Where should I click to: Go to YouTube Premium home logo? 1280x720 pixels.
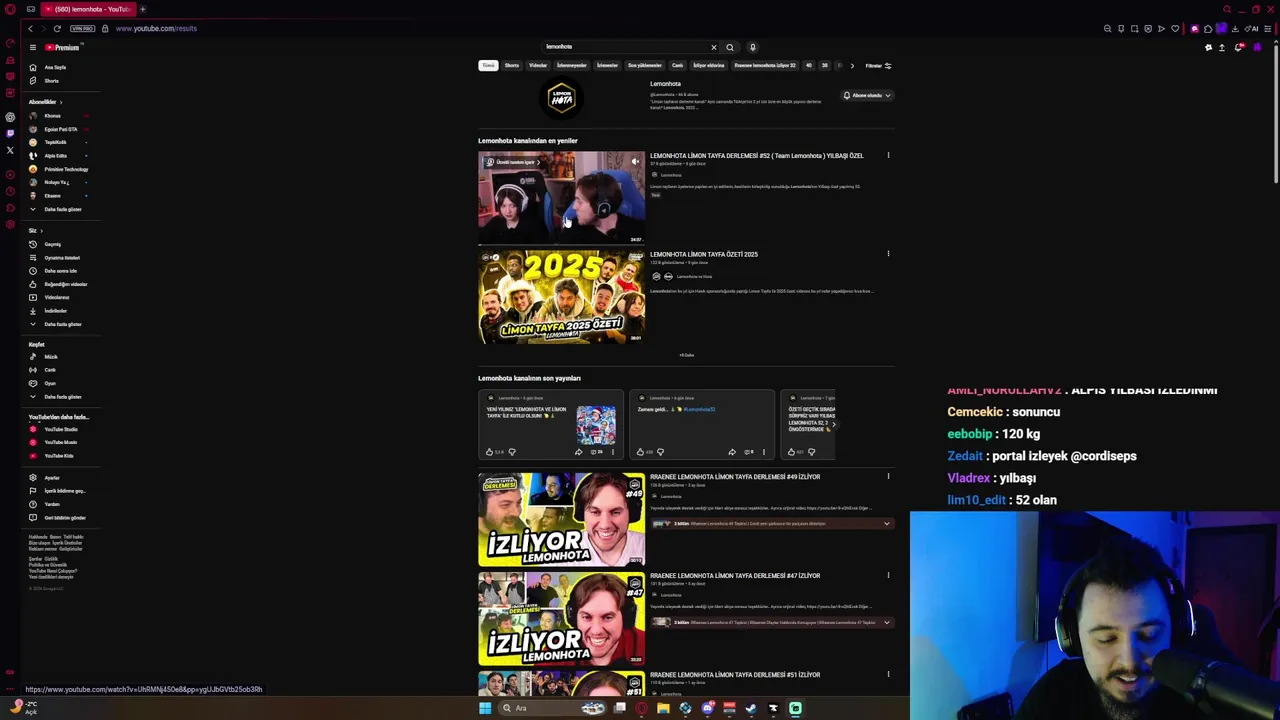[x=62, y=47]
